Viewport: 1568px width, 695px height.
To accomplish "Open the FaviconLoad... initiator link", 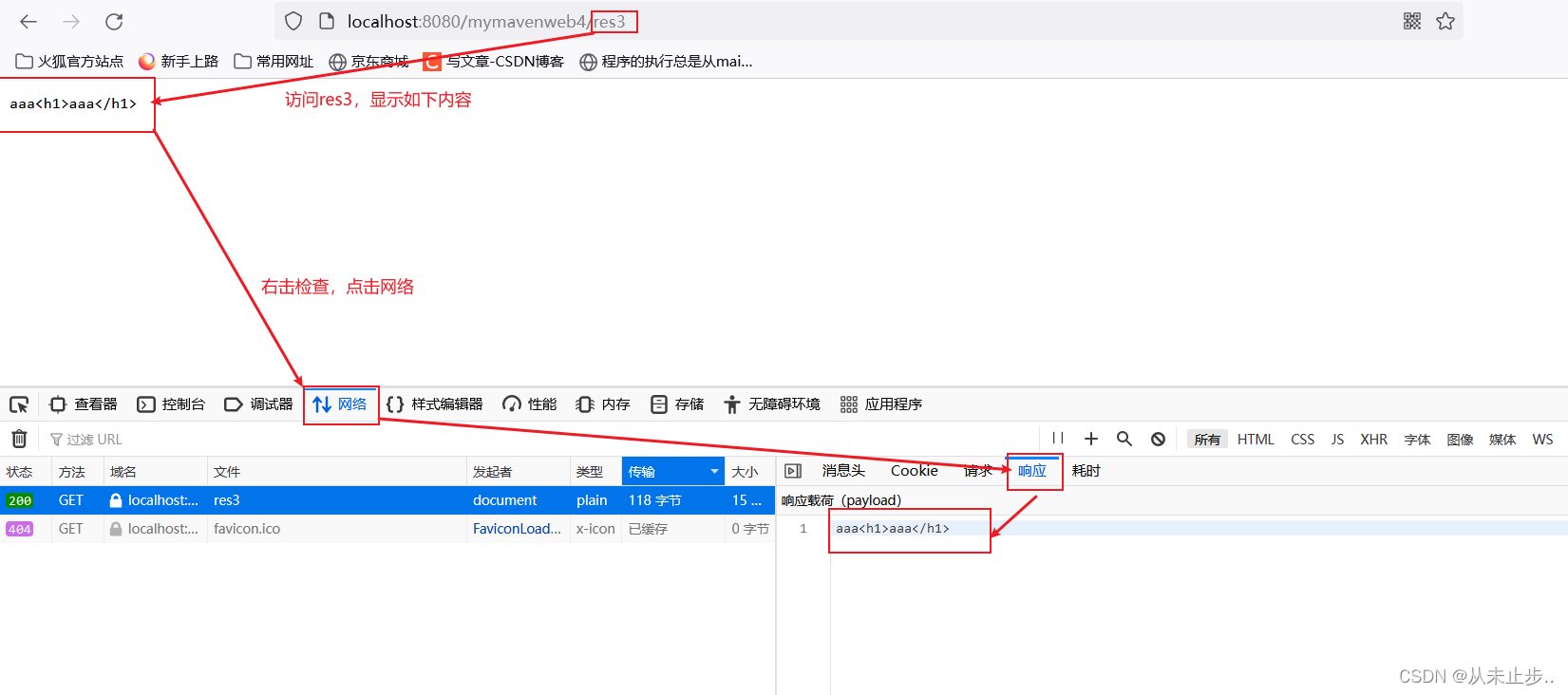I will point(517,529).
